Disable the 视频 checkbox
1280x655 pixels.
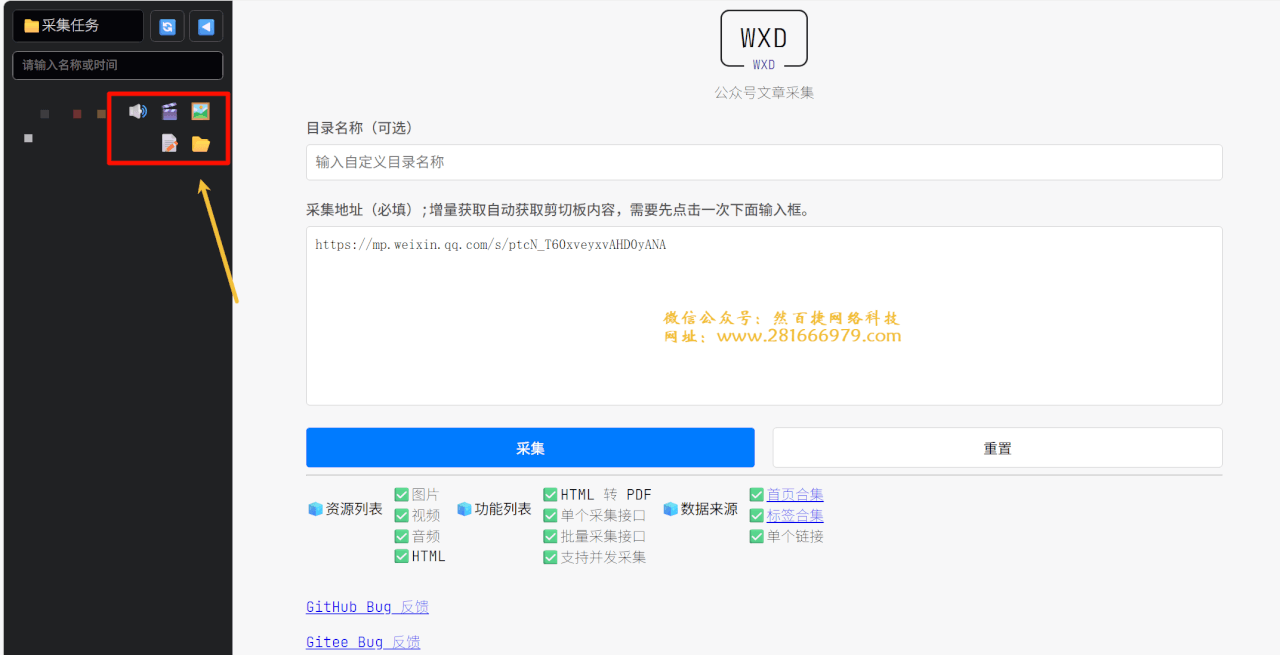[x=401, y=514]
